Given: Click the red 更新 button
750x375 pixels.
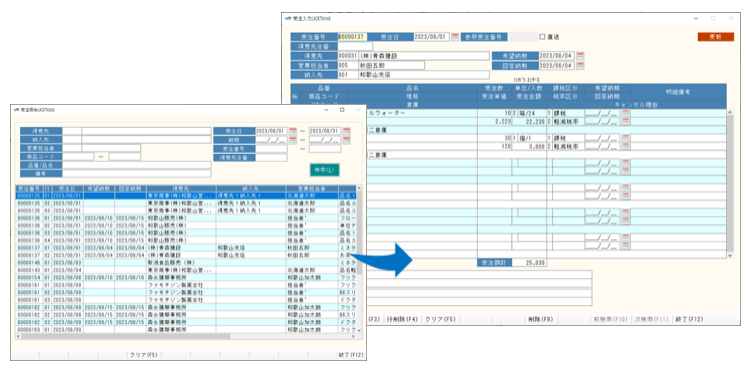Looking at the screenshot, I should tap(716, 37).
